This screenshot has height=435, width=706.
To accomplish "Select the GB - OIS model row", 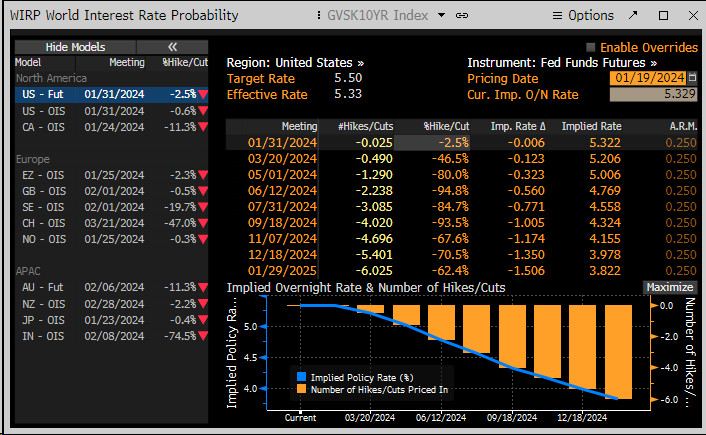I will coord(112,191).
